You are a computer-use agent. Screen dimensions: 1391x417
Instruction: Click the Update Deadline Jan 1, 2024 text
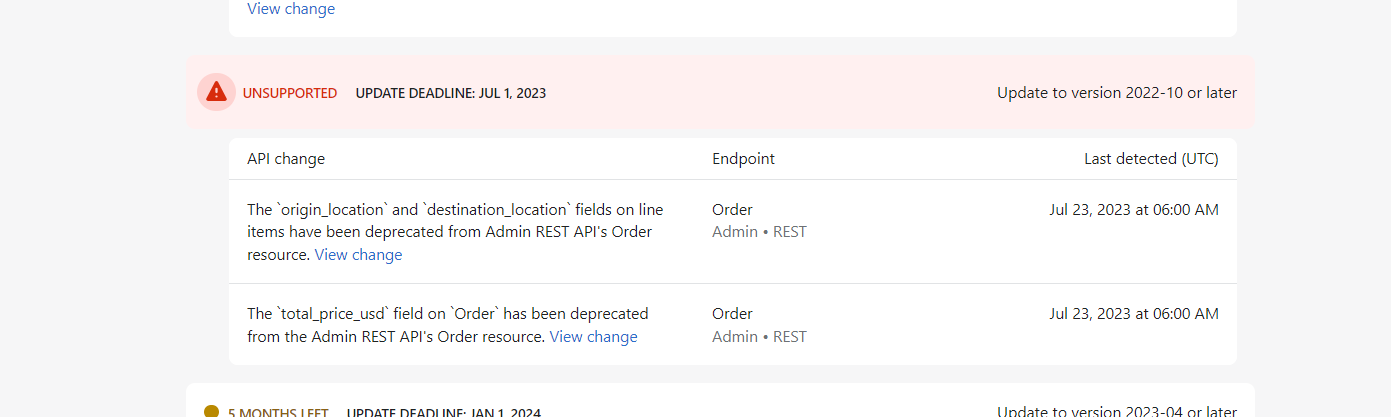(x=444, y=412)
